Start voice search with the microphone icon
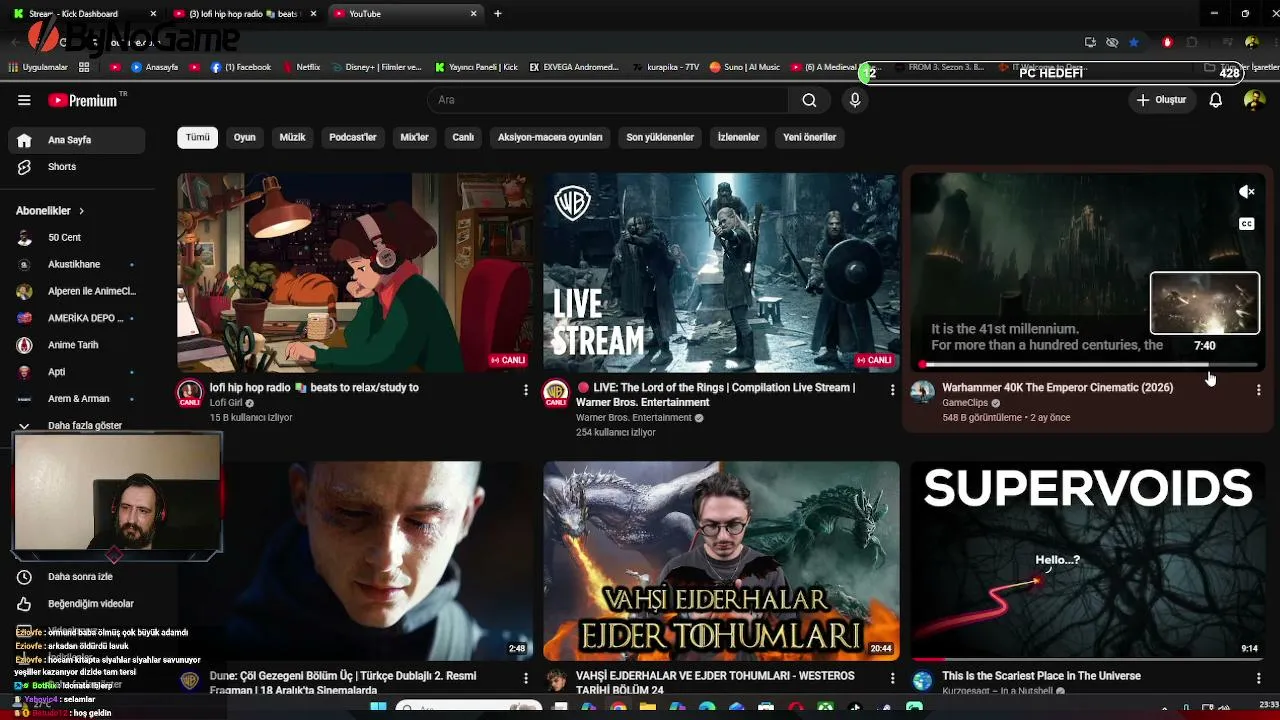 855,100
